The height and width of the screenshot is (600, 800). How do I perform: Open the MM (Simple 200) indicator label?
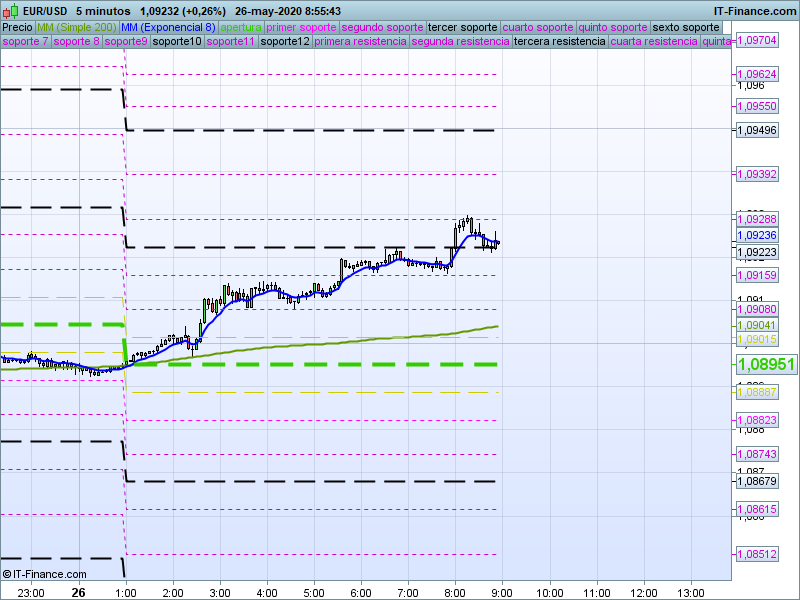point(76,27)
